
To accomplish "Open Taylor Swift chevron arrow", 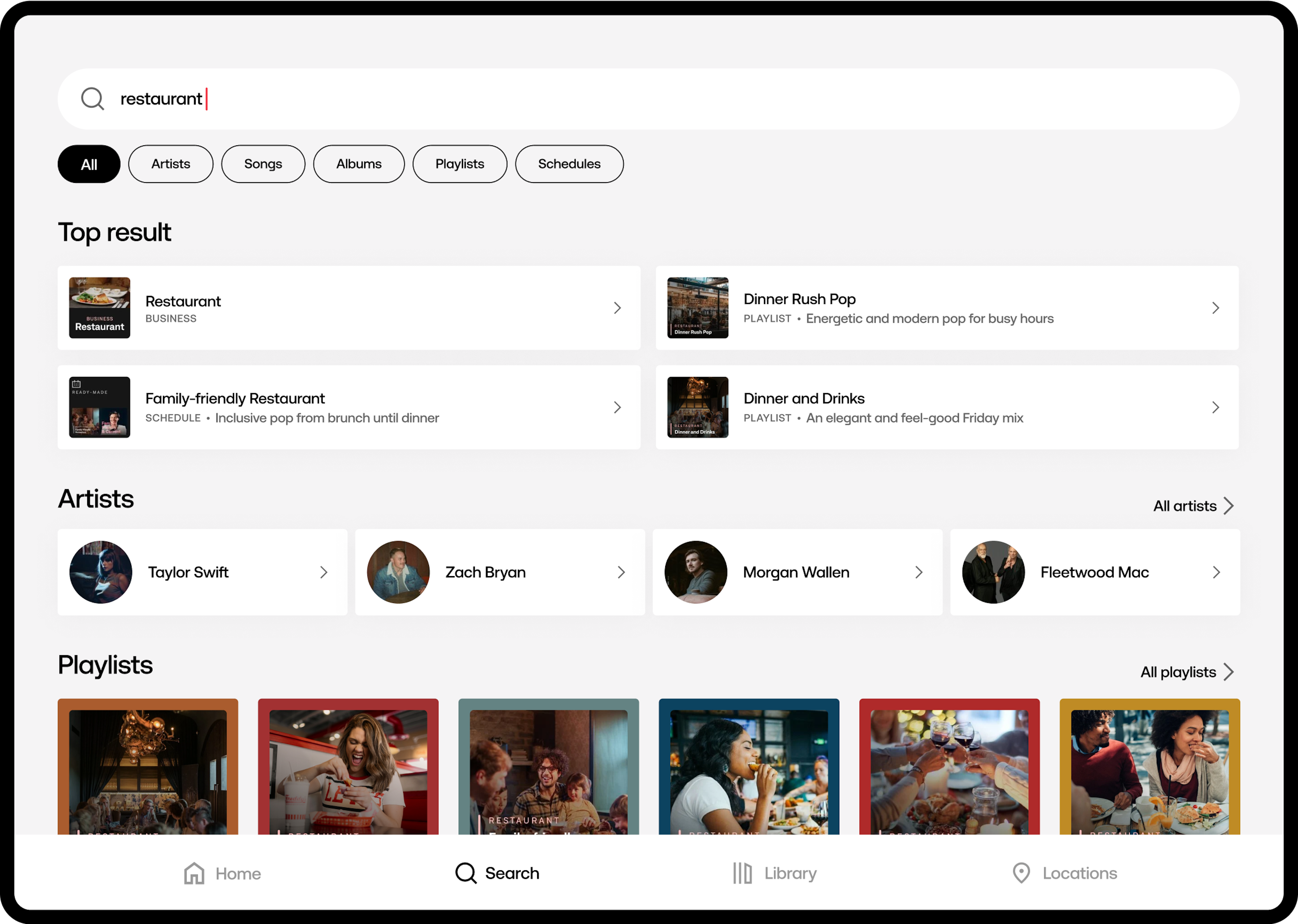I will (323, 572).
